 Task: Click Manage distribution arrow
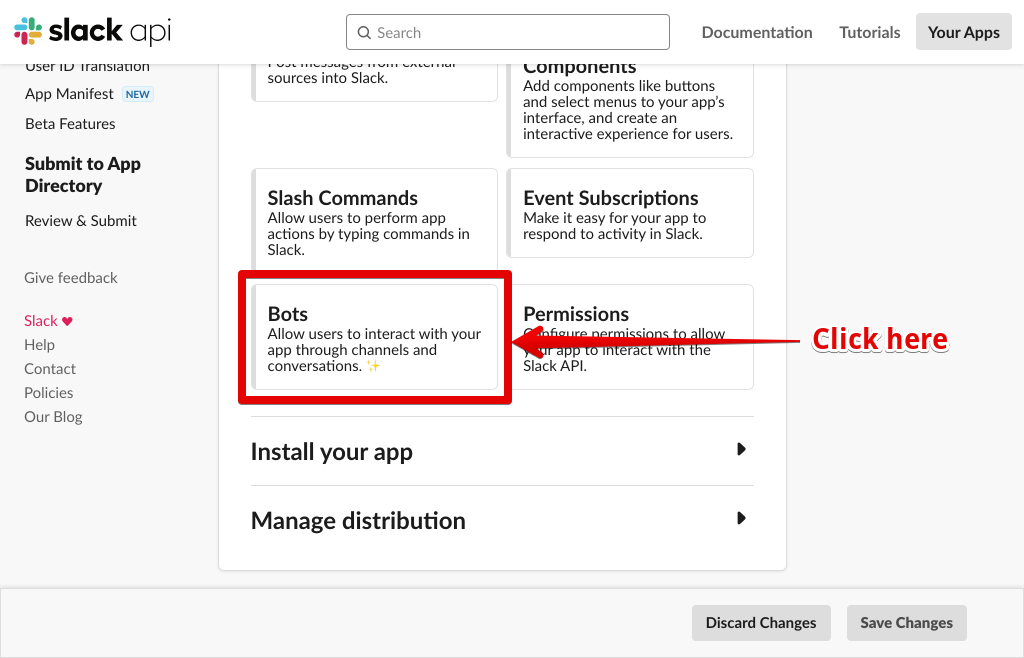click(x=741, y=518)
